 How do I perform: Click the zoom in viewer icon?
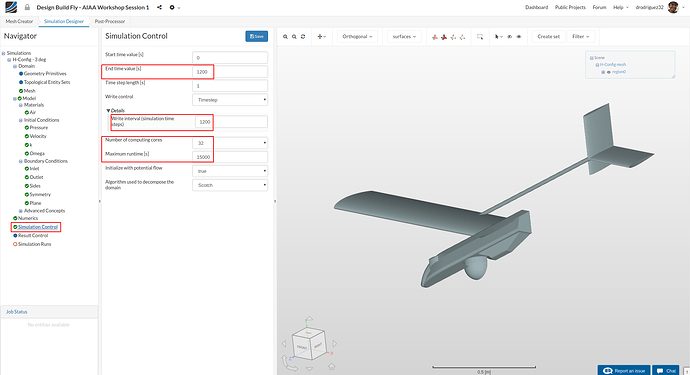point(285,37)
